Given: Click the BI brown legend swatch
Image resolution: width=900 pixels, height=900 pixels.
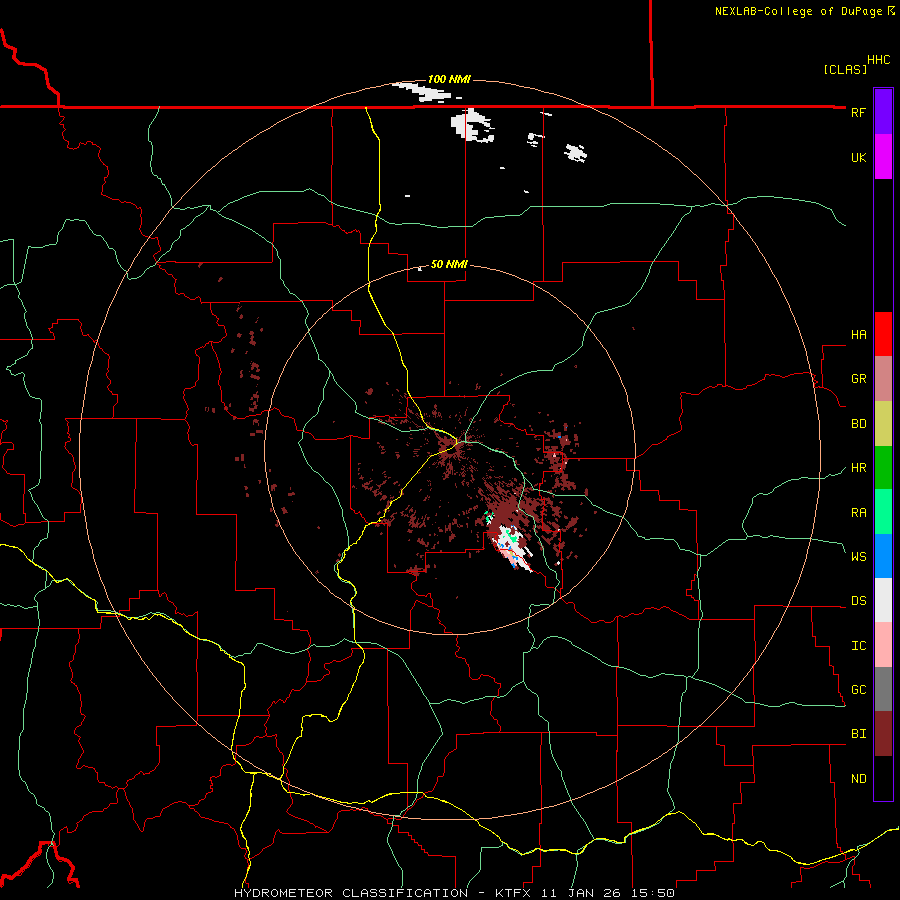Looking at the screenshot, I should (883, 734).
